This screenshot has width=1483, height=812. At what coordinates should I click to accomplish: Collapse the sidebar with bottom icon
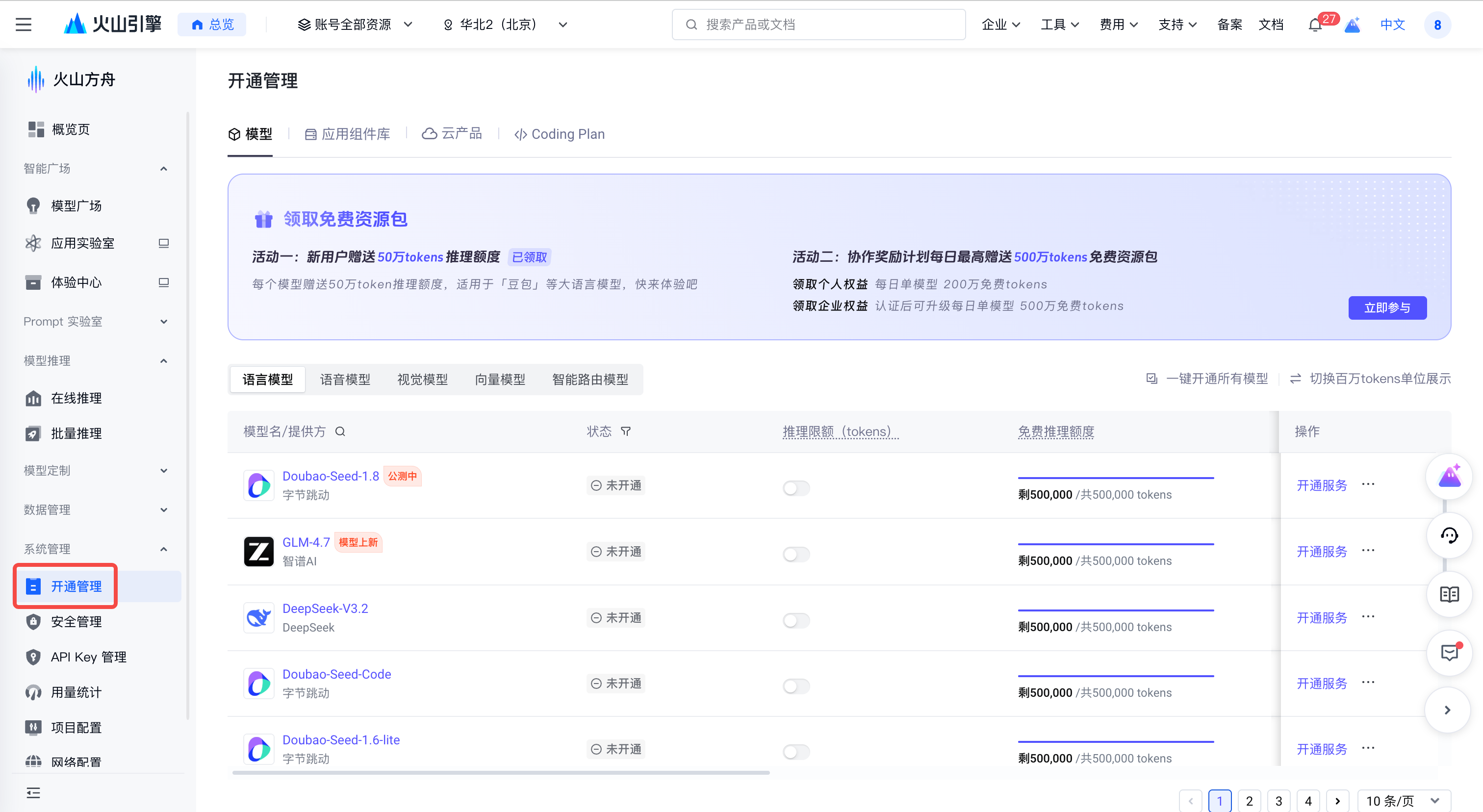point(33,793)
